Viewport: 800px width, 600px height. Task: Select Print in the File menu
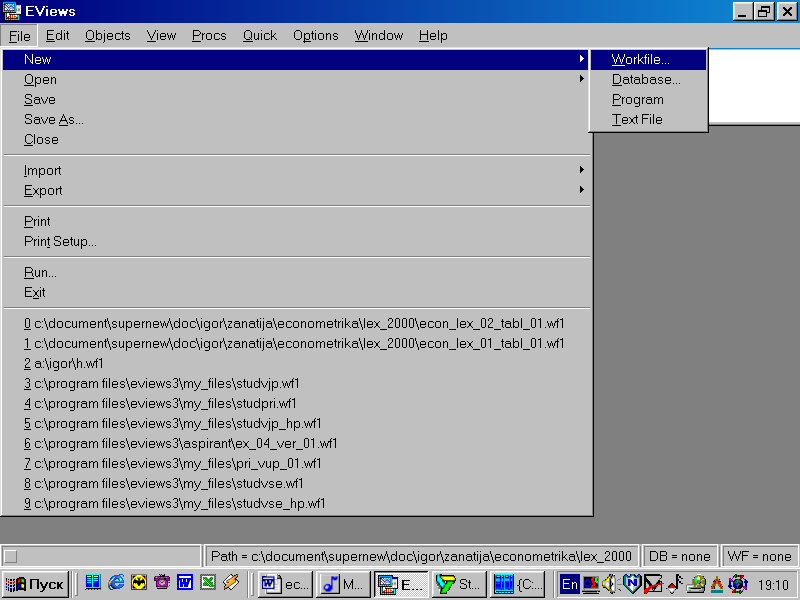click(296, 221)
